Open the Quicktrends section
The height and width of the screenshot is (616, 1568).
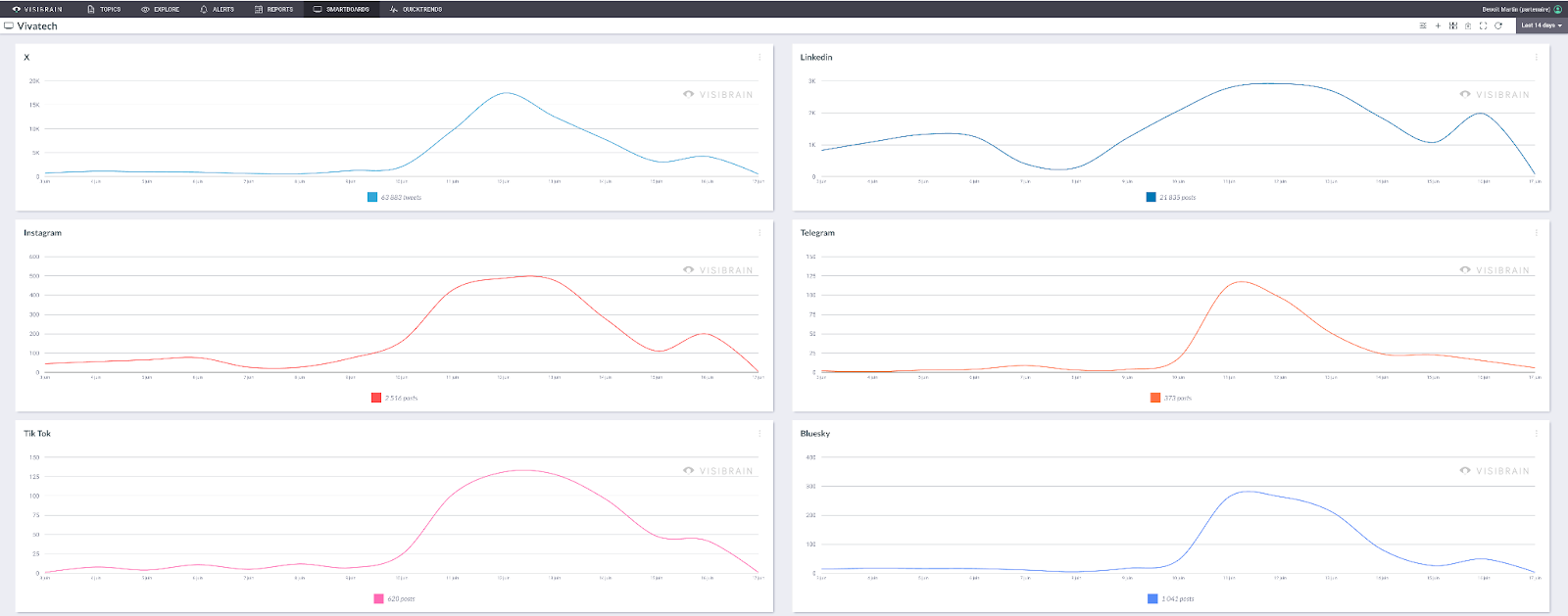click(416, 9)
